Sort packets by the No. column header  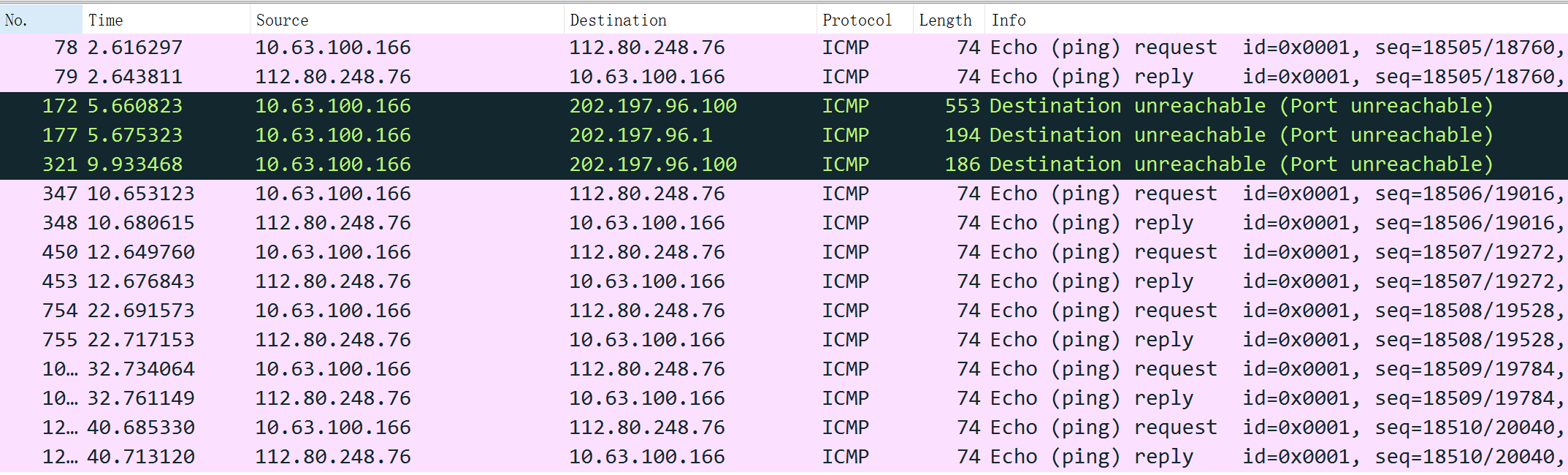(41, 20)
